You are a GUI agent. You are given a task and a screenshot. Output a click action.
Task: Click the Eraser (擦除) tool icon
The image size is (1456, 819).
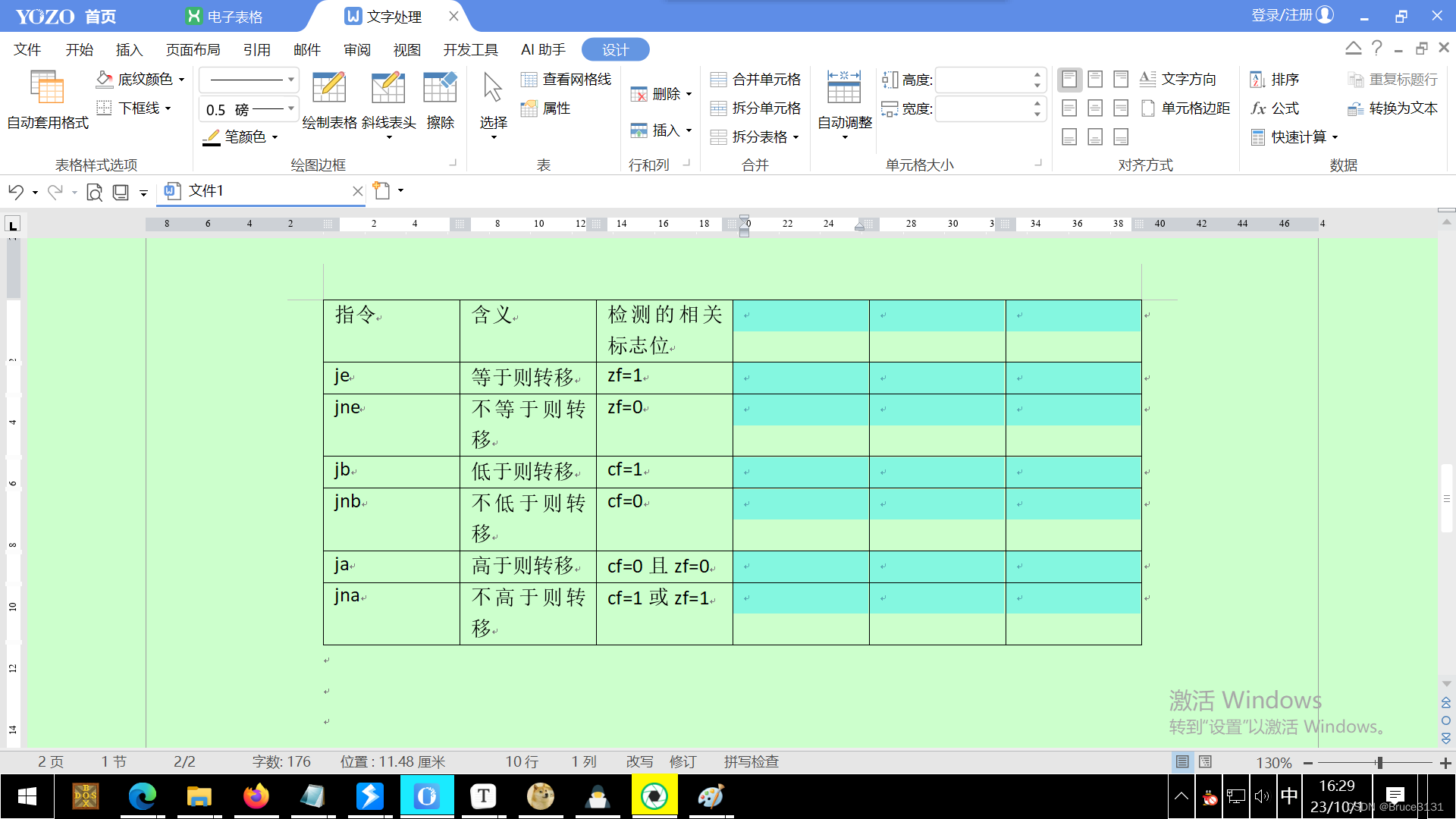click(x=440, y=89)
